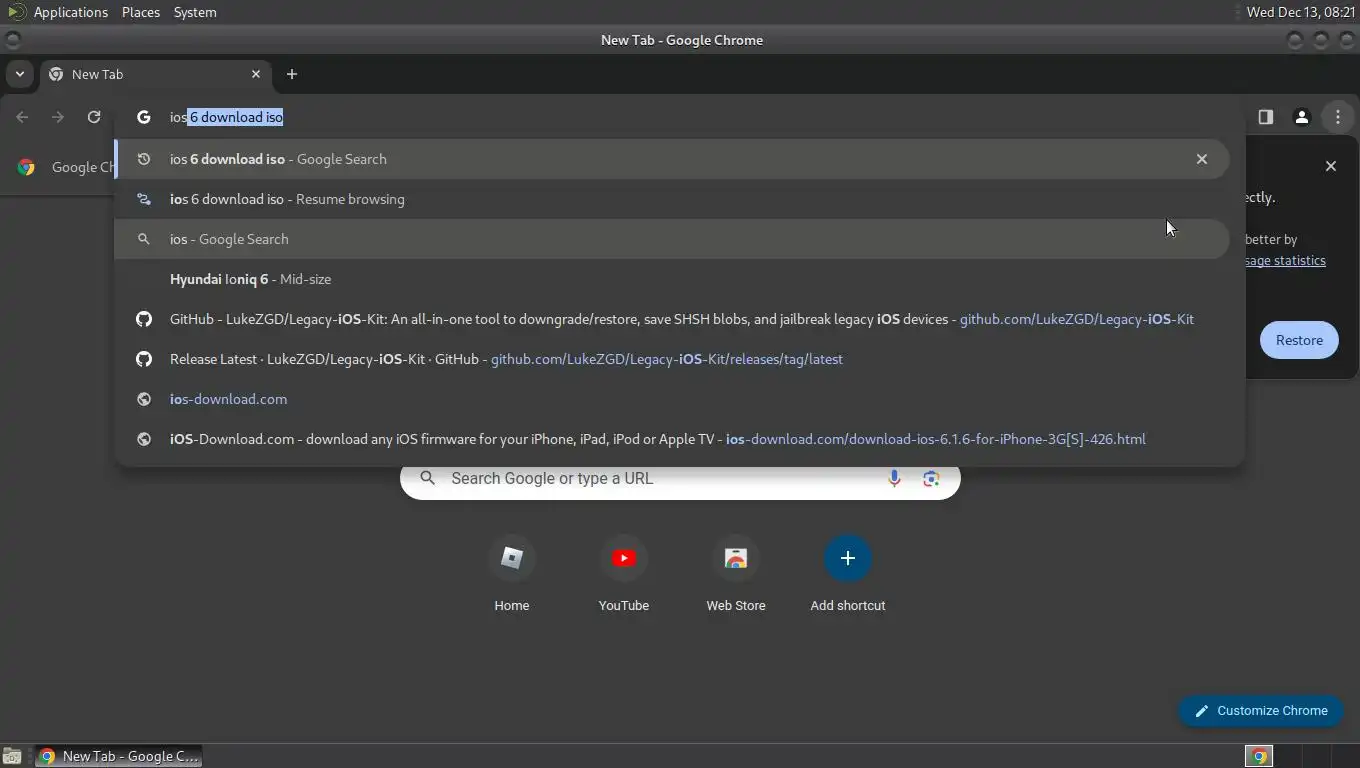The height and width of the screenshot is (768, 1360).
Task: Click the show desktop icon in the bottom panel
Action: click(x=12, y=756)
